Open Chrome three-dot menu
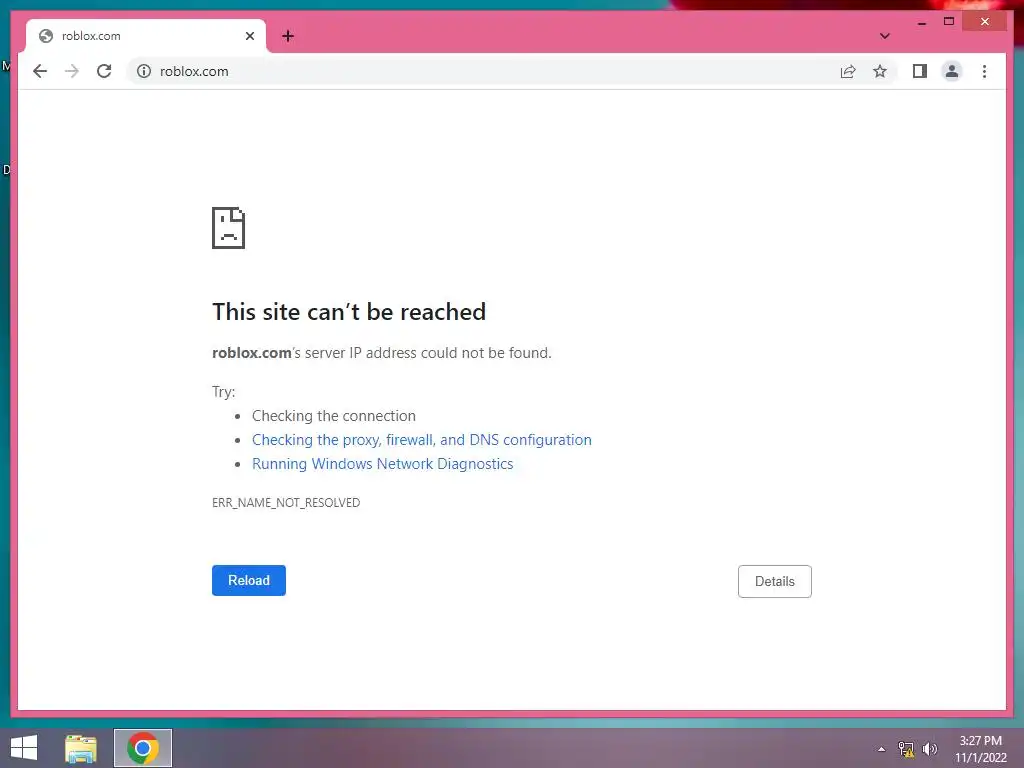This screenshot has height=768, width=1024. click(984, 71)
